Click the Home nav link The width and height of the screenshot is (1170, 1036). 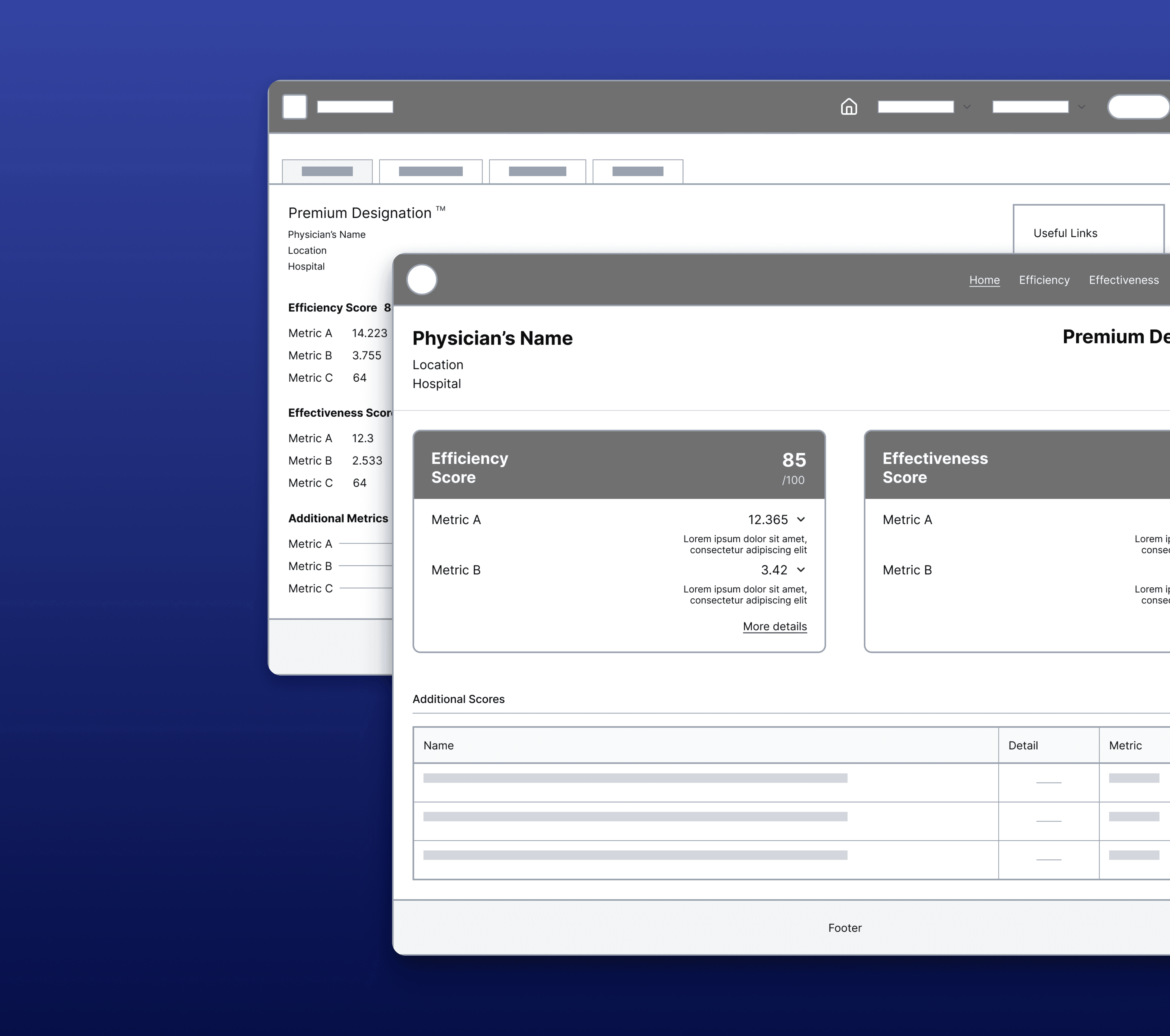[x=984, y=280]
